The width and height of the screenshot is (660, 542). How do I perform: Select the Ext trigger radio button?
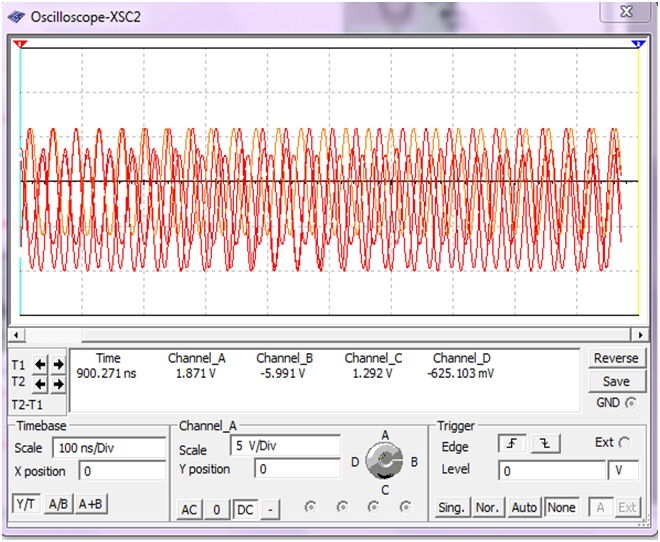625,443
